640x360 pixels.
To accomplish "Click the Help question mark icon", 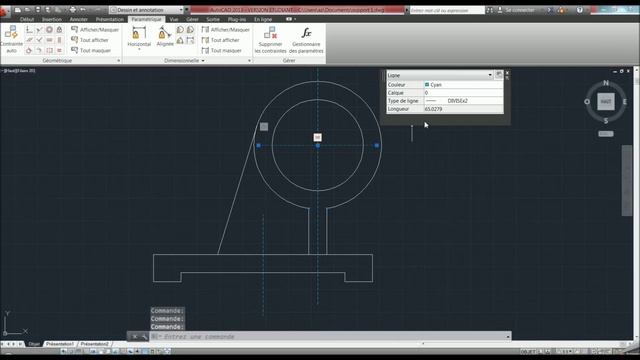I will click(580, 10).
